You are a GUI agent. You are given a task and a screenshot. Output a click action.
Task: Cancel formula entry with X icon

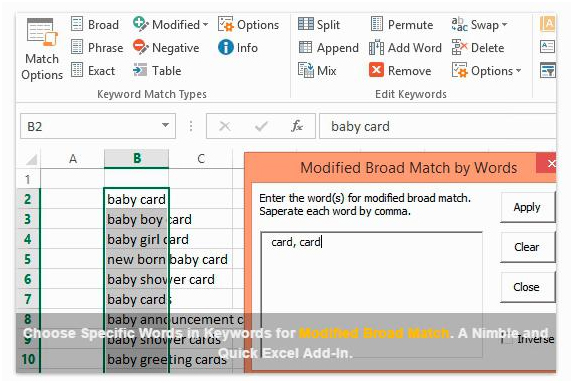coord(224,126)
